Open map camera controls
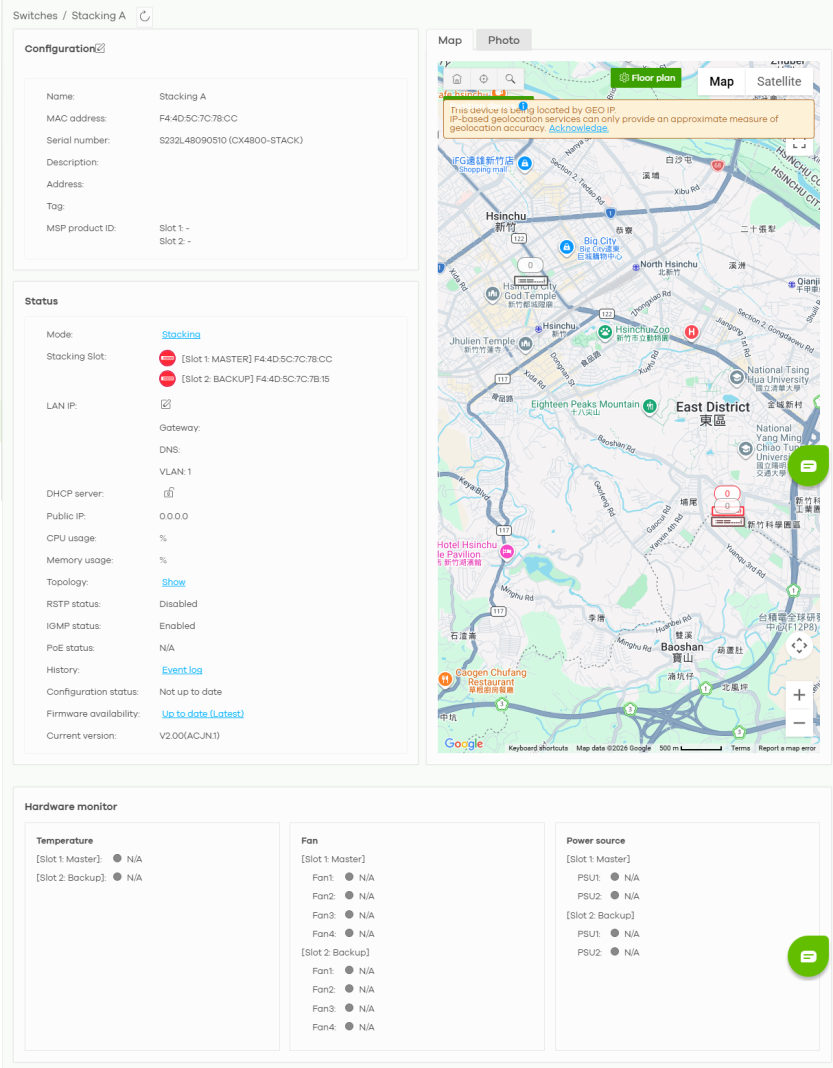Screen dimensions: 833x1068 [799, 645]
